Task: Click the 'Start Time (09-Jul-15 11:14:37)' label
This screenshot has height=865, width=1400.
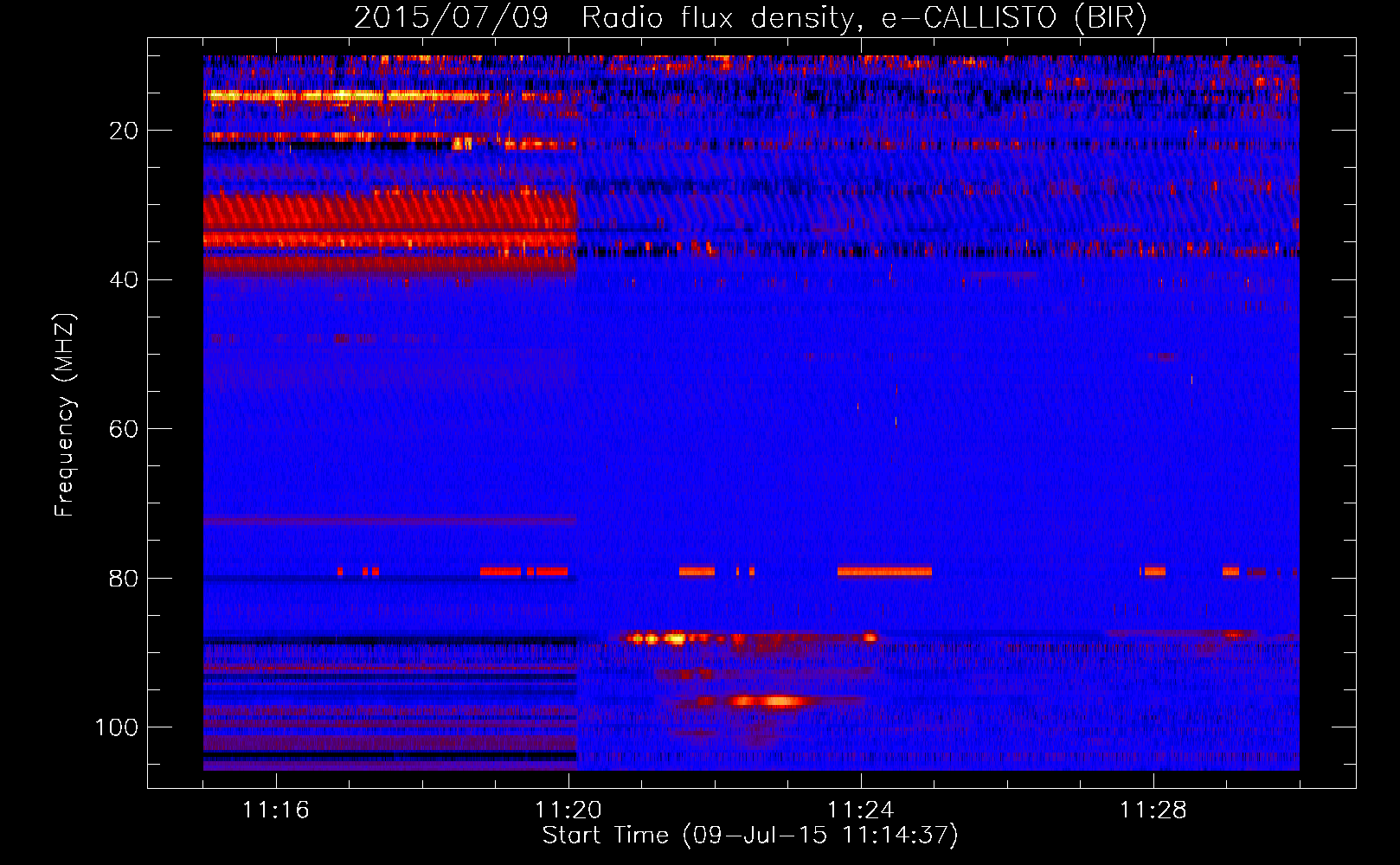Action: 750,836
